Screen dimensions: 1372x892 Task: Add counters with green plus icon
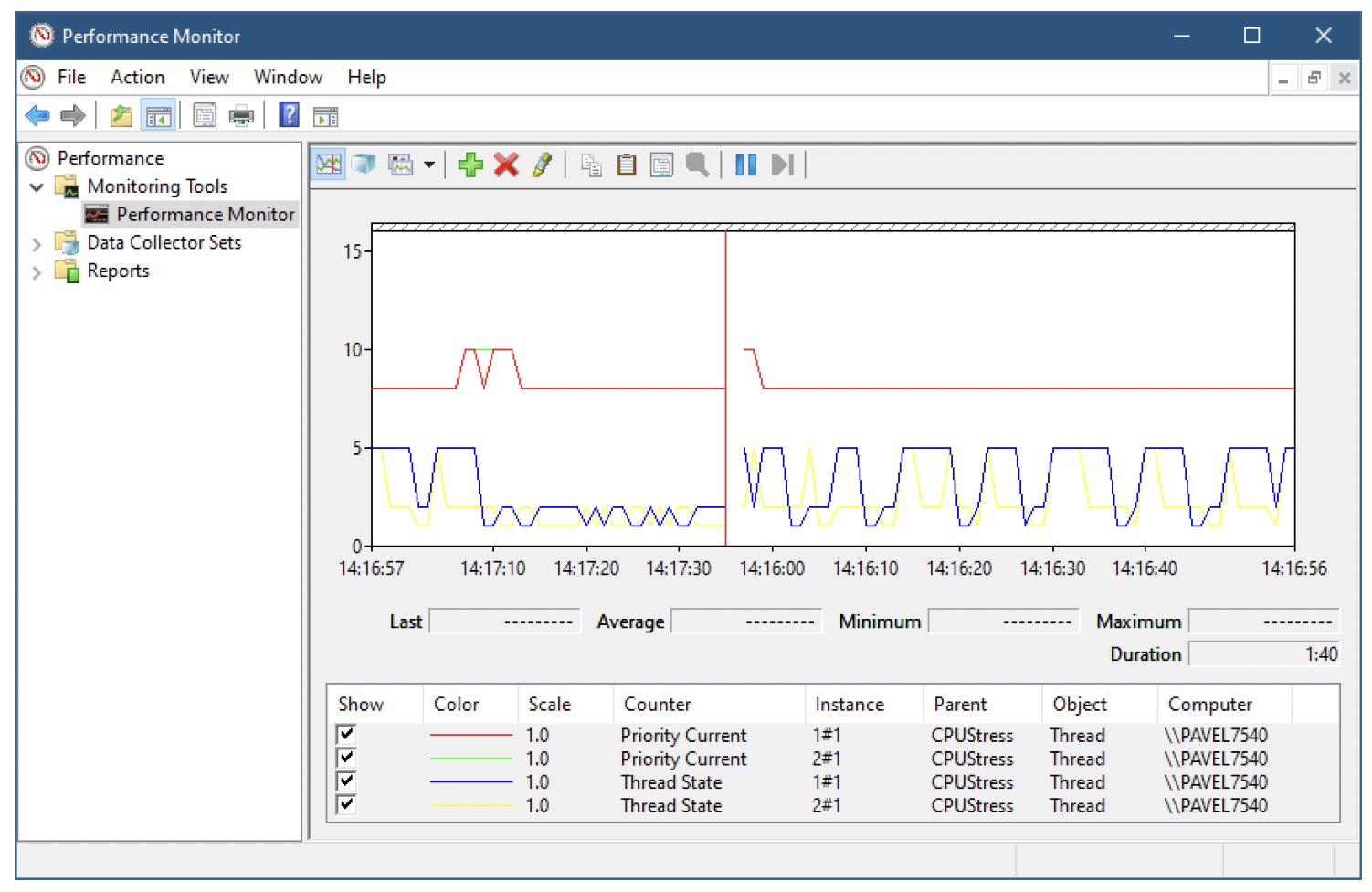tap(470, 165)
